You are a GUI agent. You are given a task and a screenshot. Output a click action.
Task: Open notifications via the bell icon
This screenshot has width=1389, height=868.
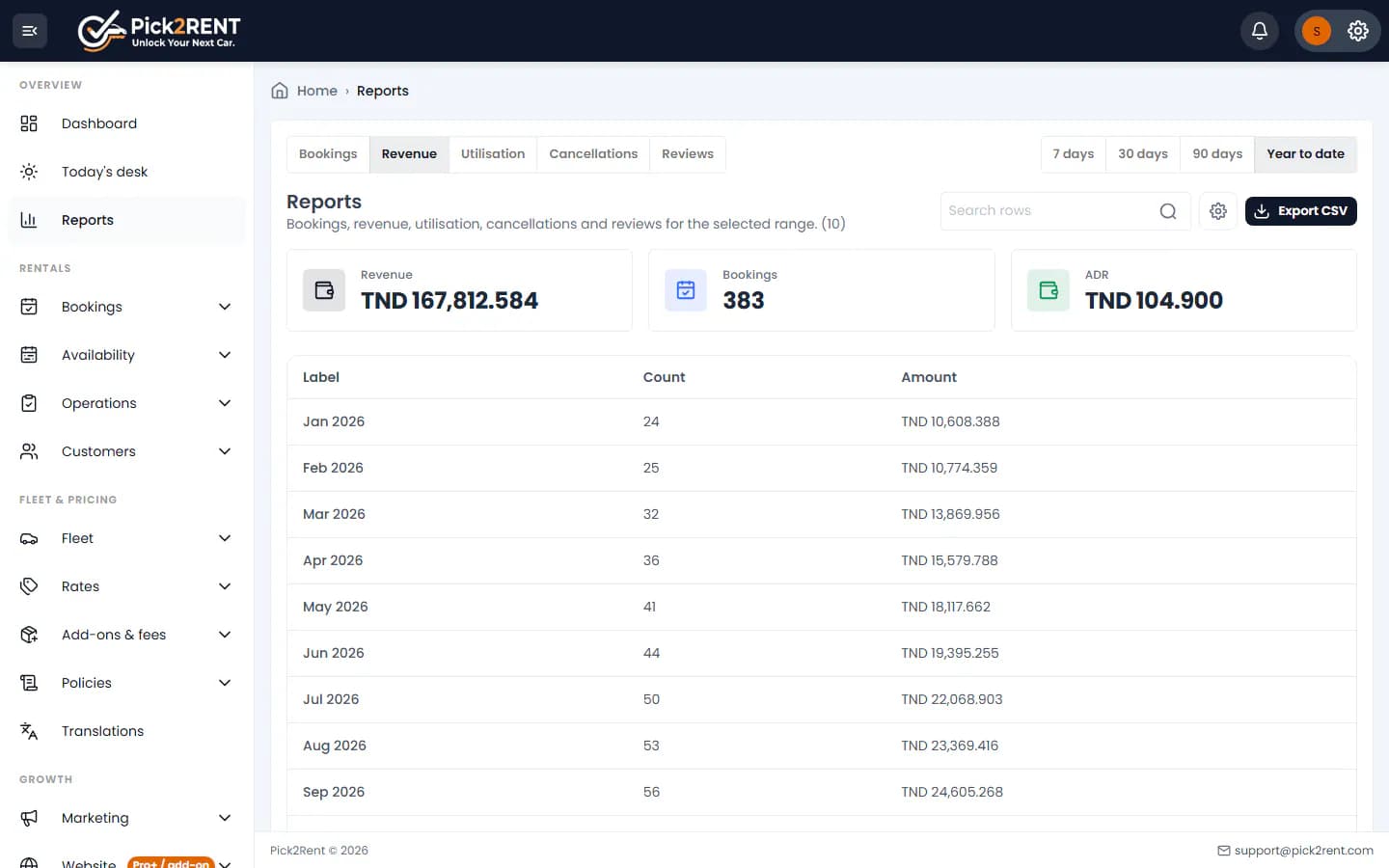pos(1260,31)
